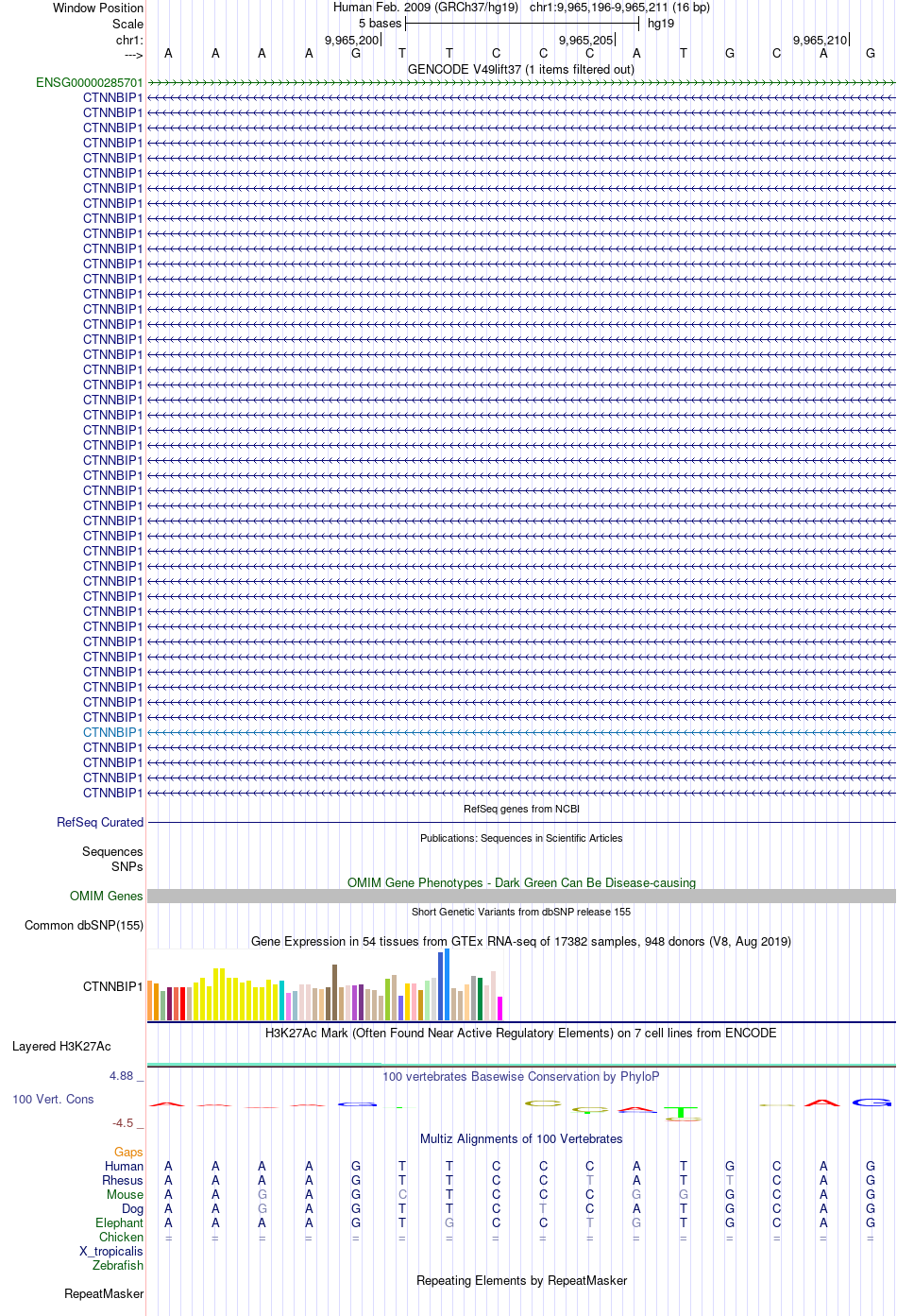
Task: Click the 9,965,200 ruler coordinate
Action: click(351, 41)
